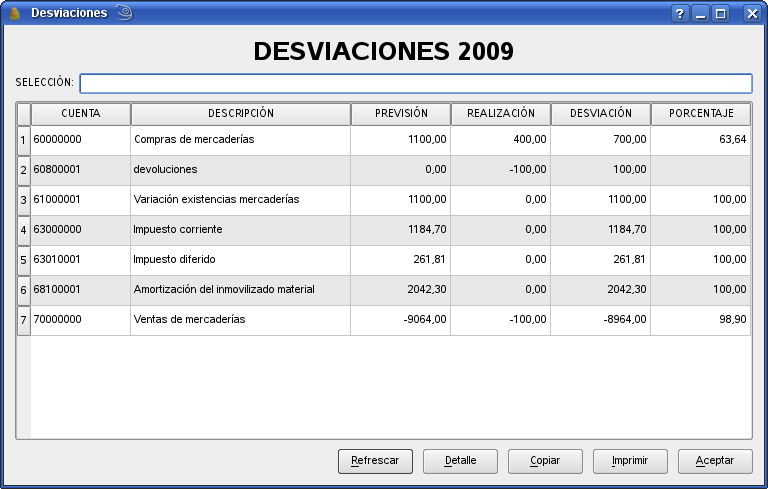This screenshot has height=489, width=768.
Task: Select account cell 63010001
Action: tap(81, 260)
